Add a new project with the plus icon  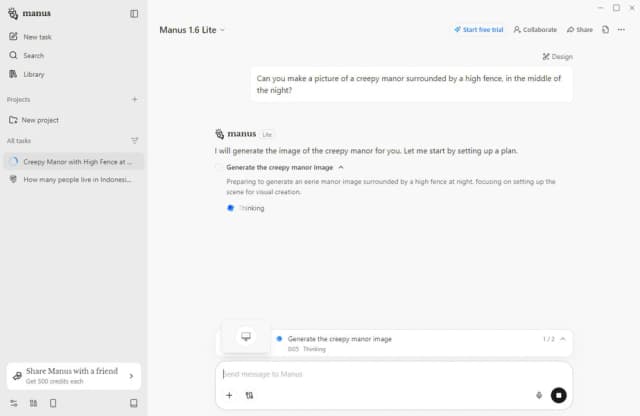[x=135, y=99]
